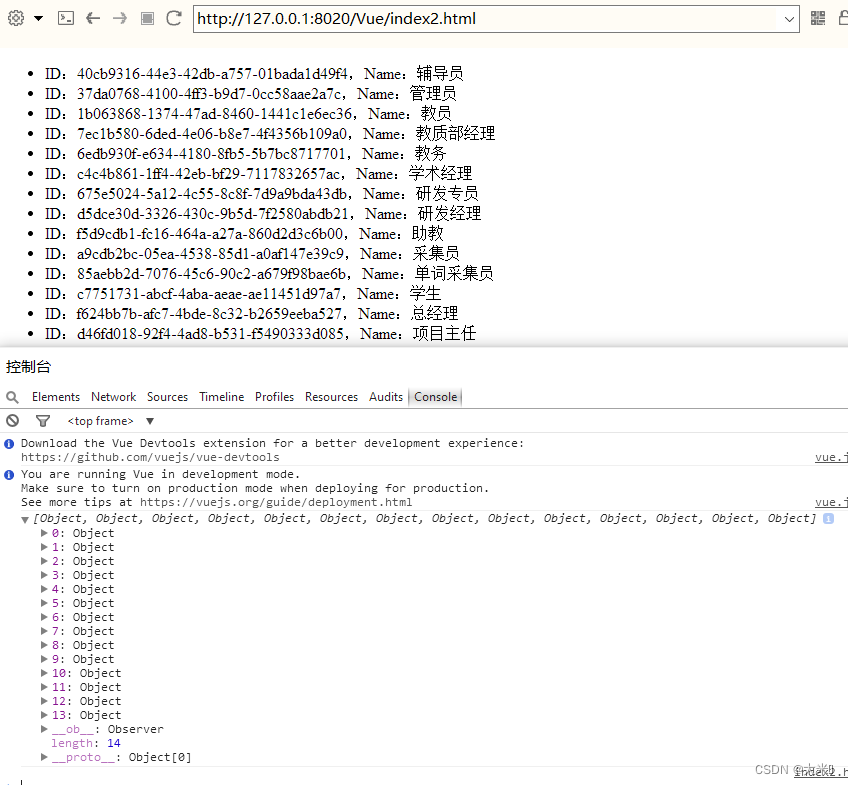Expand array item 13: Object
This screenshot has height=785, width=848.
tap(44, 715)
